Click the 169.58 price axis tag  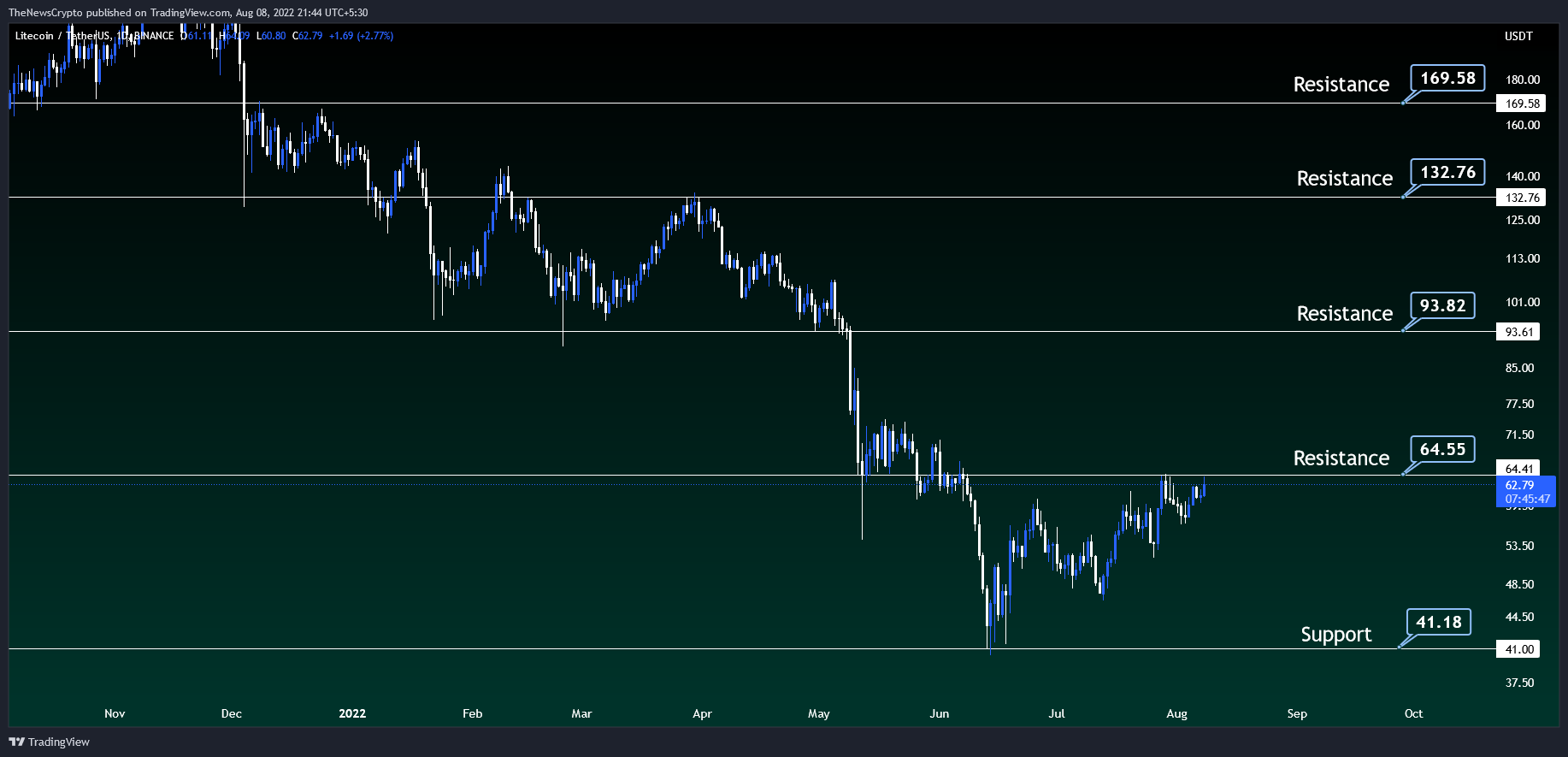1521,103
